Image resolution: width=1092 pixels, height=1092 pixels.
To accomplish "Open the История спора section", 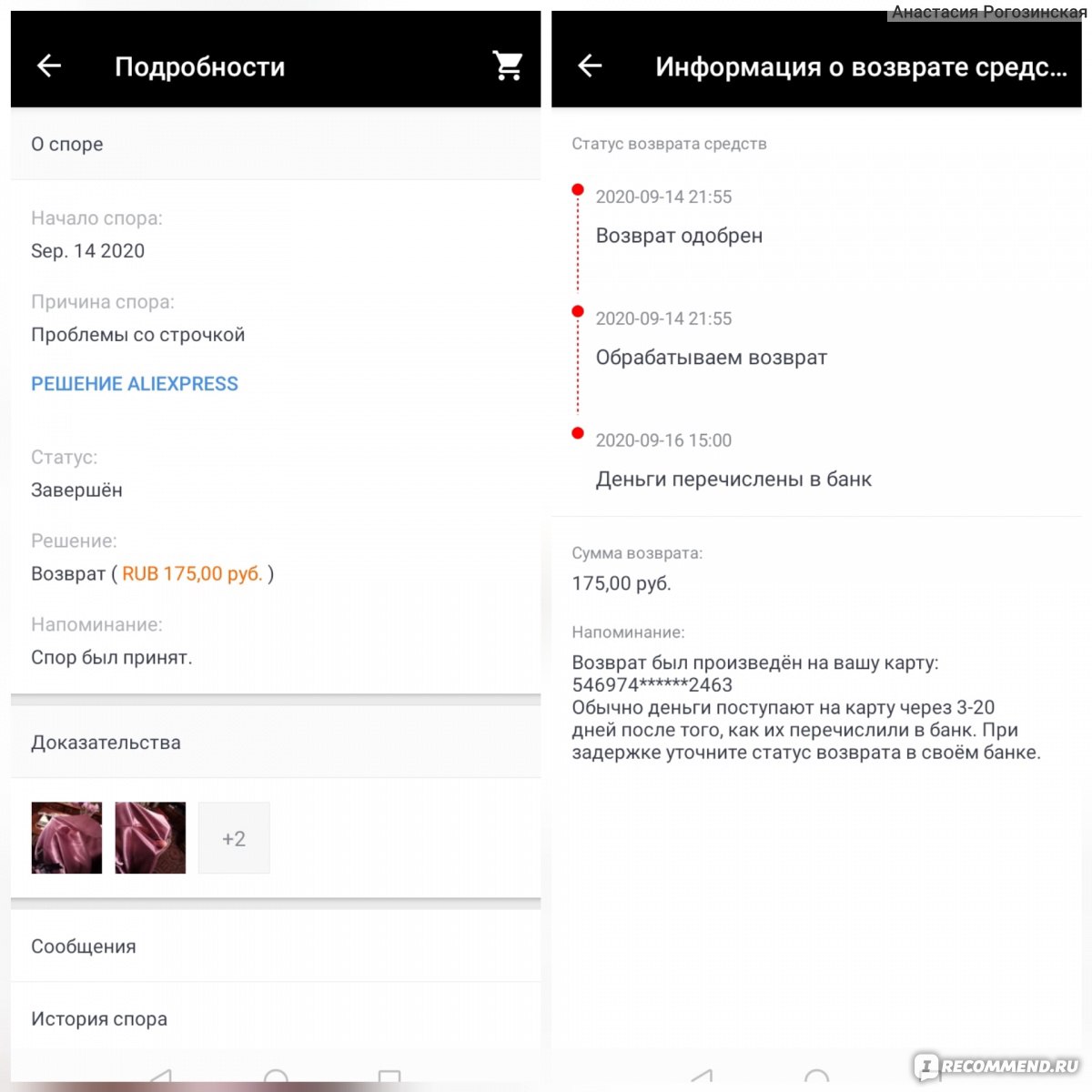I will [276, 1019].
